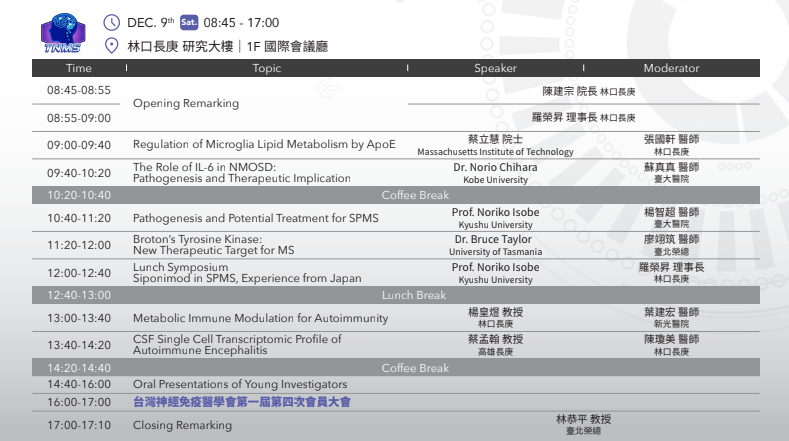Click Pathogenesis and Potential Treatment for SPMS
Screen dimensions: 789x441
tap(256, 218)
